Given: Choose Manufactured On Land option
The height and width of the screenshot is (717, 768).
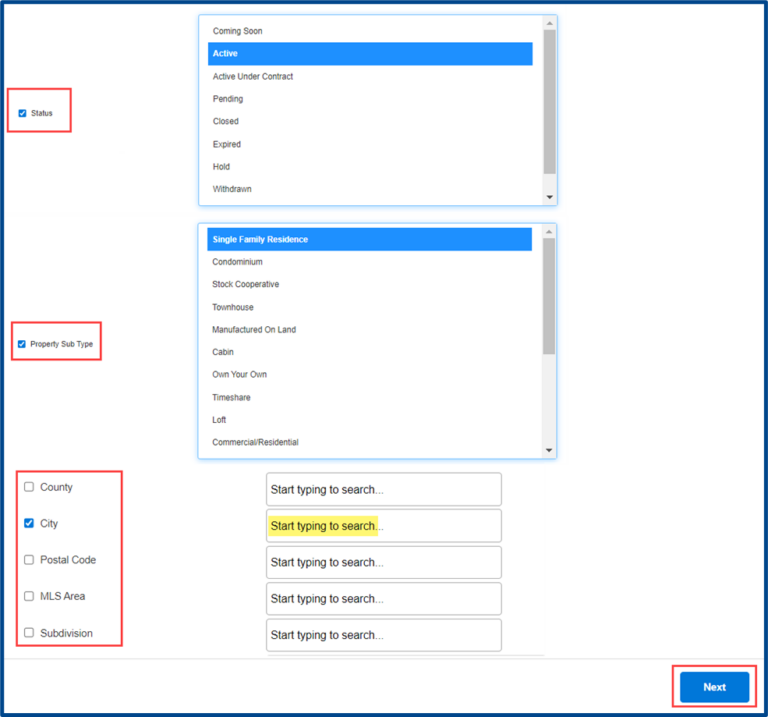Looking at the screenshot, I should (x=254, y=330).
